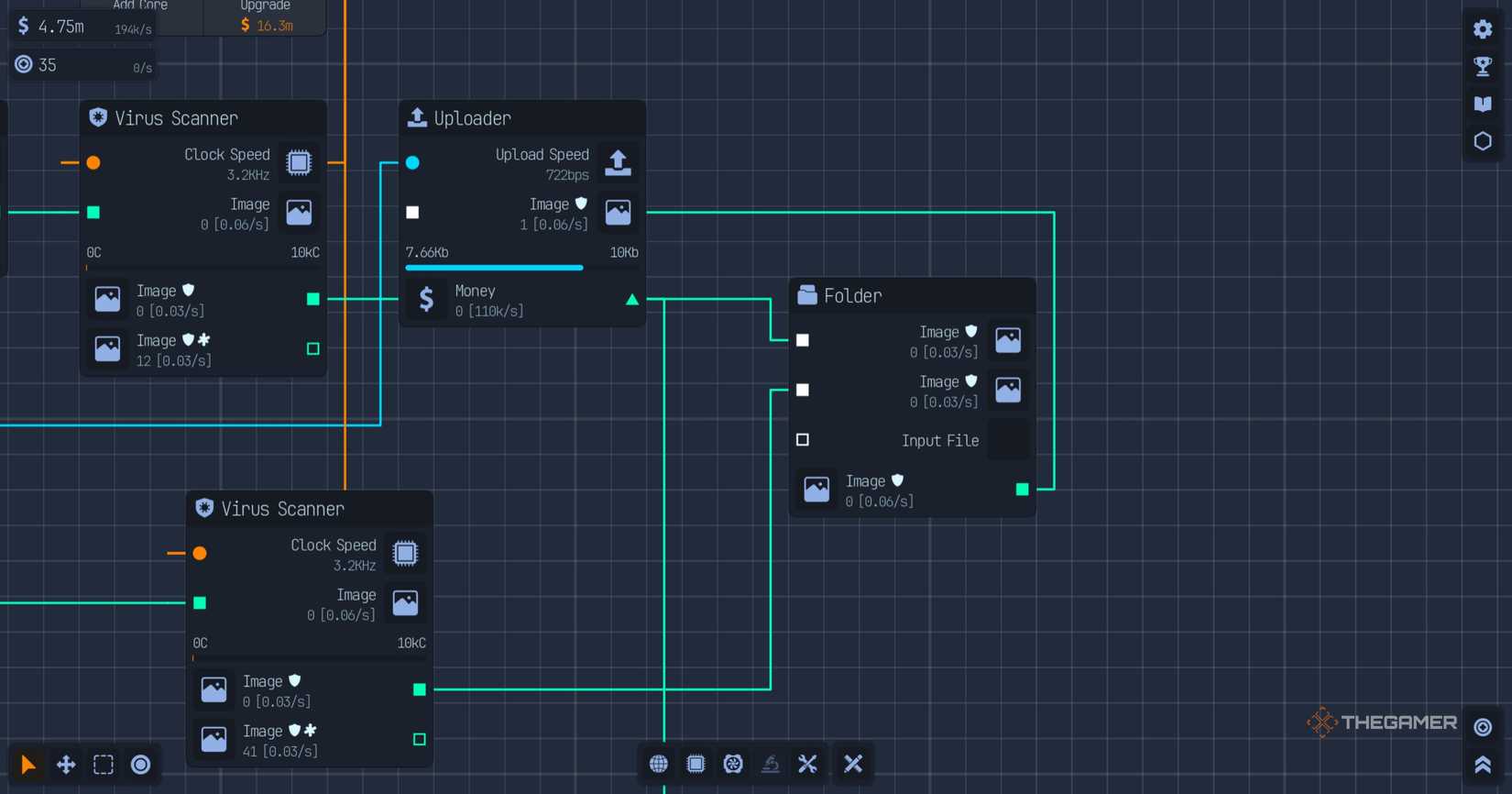Open the network globe category
1512x794 pixels.
tap(659, 764)
